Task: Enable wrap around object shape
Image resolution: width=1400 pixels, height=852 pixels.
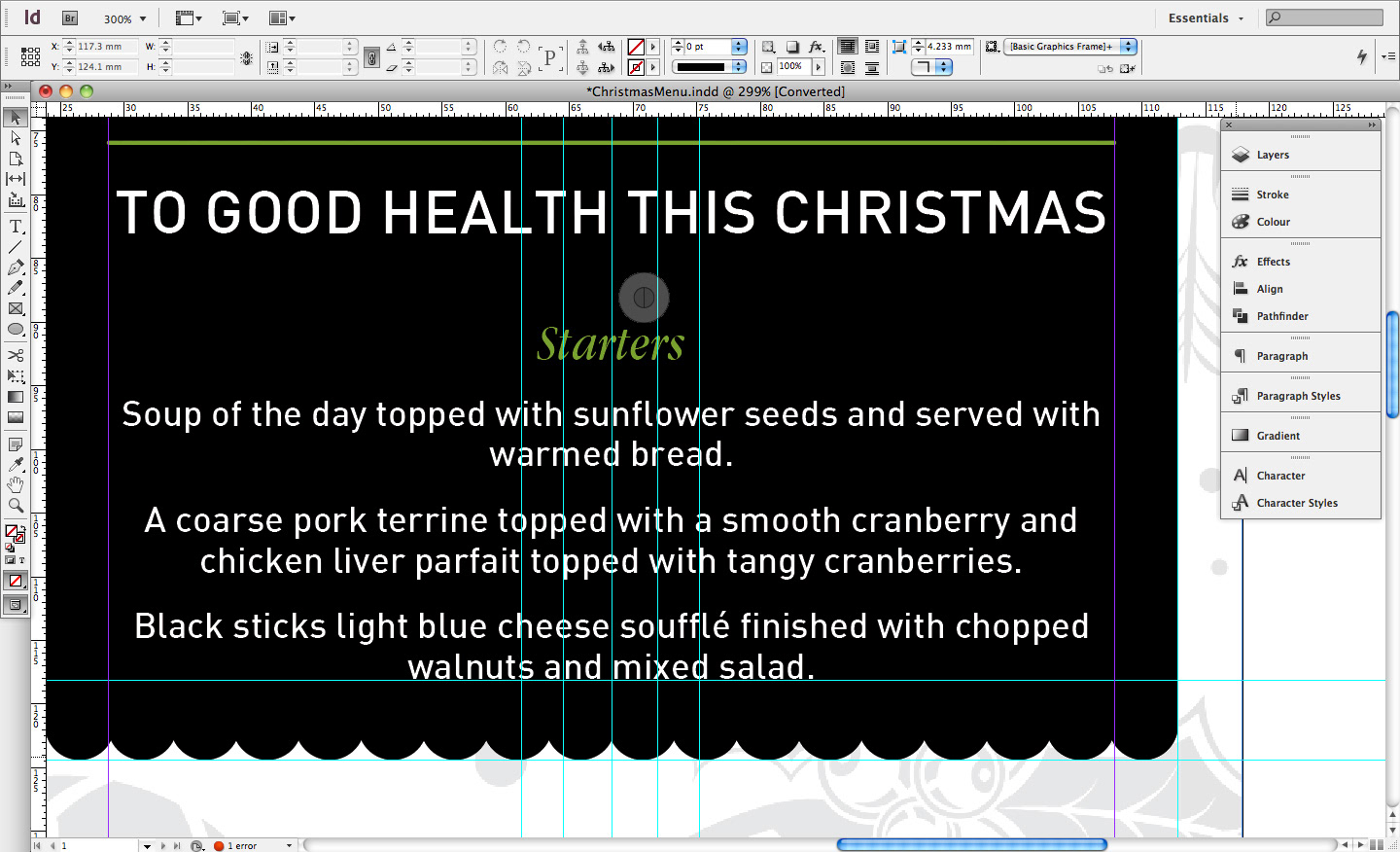Action: point(848,68)
